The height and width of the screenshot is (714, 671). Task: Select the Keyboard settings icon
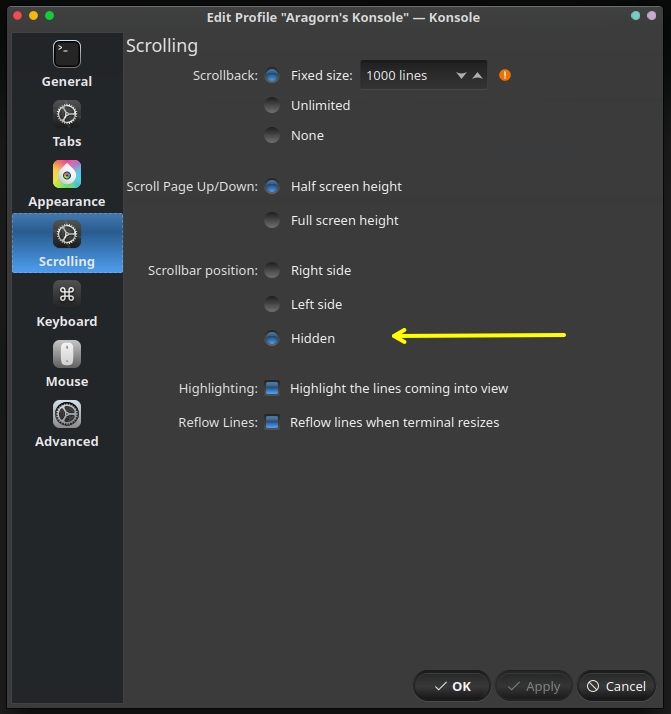click(x=67, y=294)
